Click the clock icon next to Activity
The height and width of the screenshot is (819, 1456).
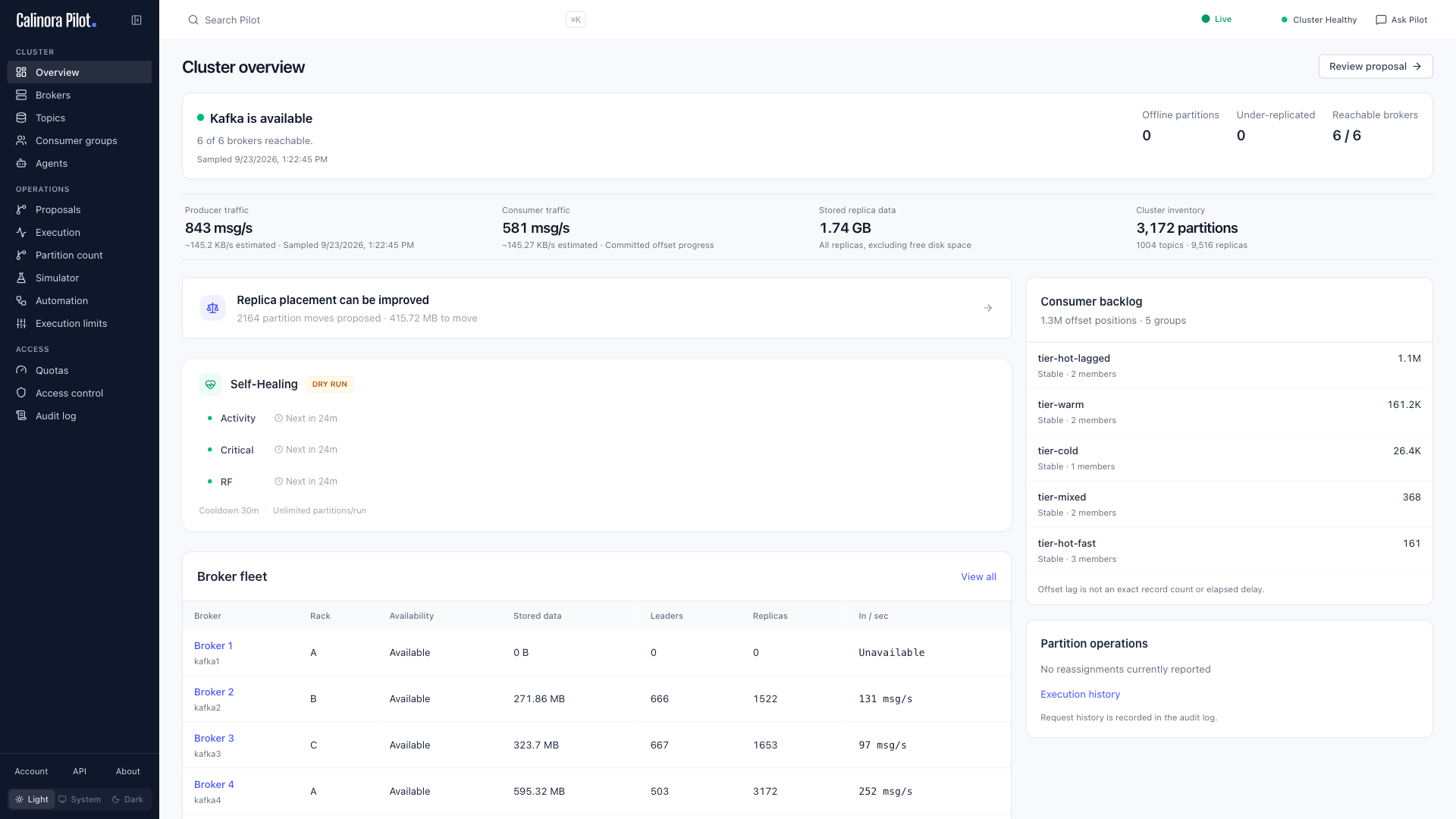pos(278,418)
